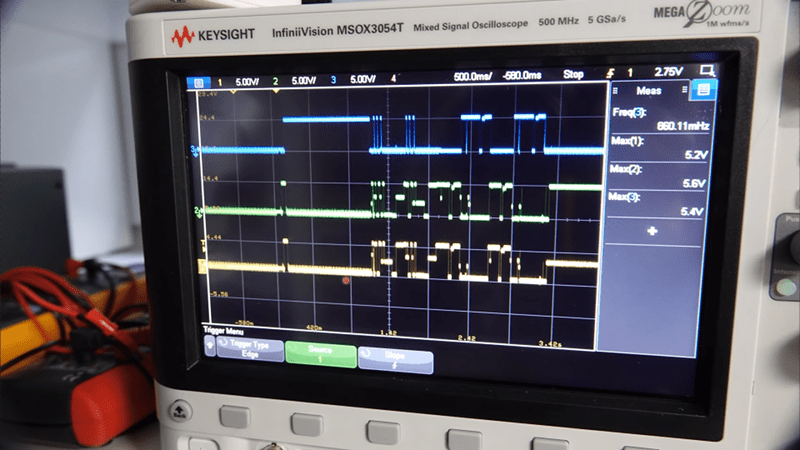
Task: Click the rising-edge trigger icon in top bar
Action: point(610,73)
